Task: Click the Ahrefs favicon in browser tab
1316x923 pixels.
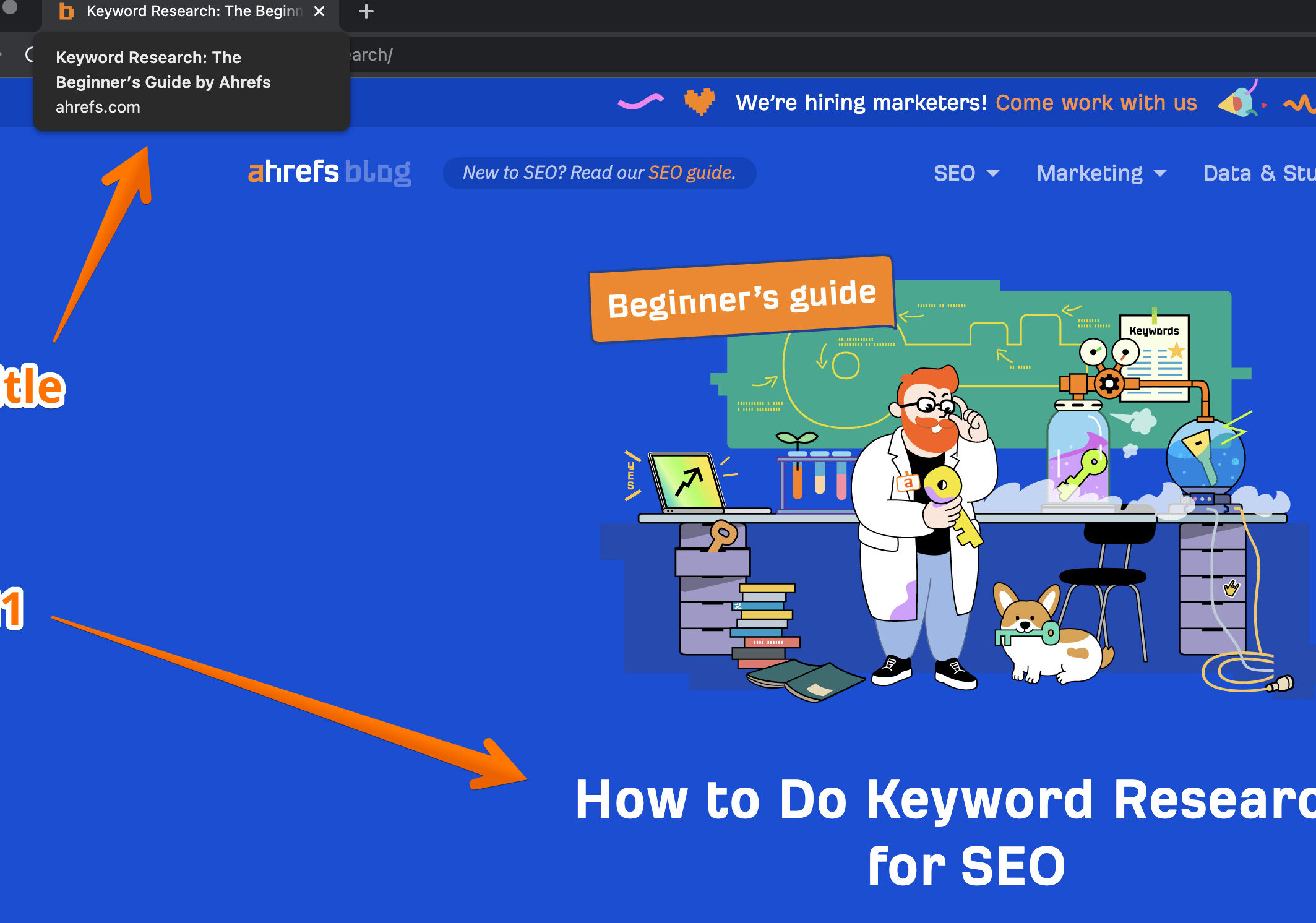Action: point(66,11)
